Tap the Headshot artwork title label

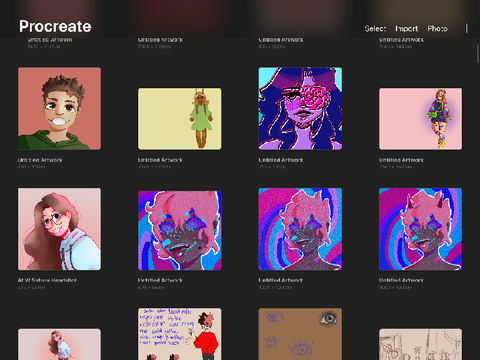pos(47,280)
